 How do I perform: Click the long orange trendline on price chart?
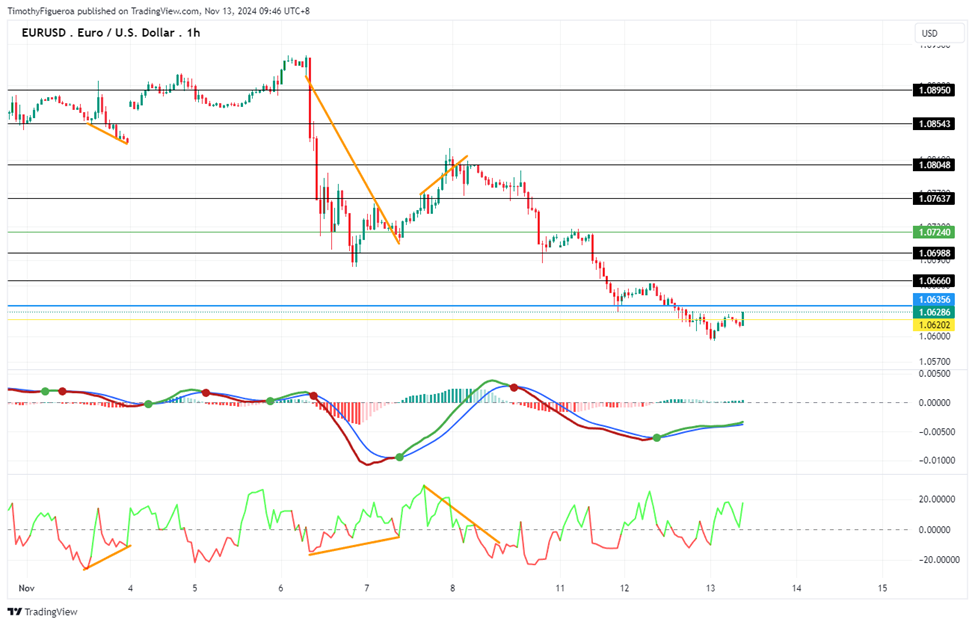[352, 160]
